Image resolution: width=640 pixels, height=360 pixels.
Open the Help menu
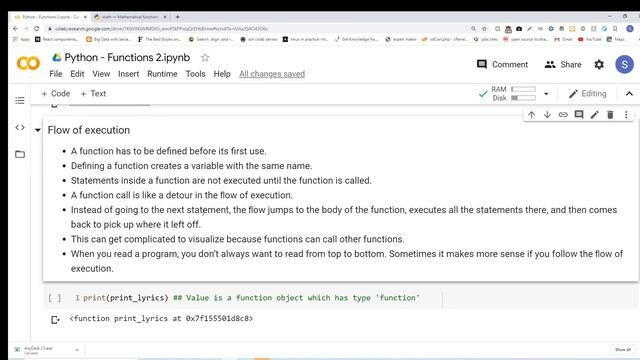(x=222, y=74)
